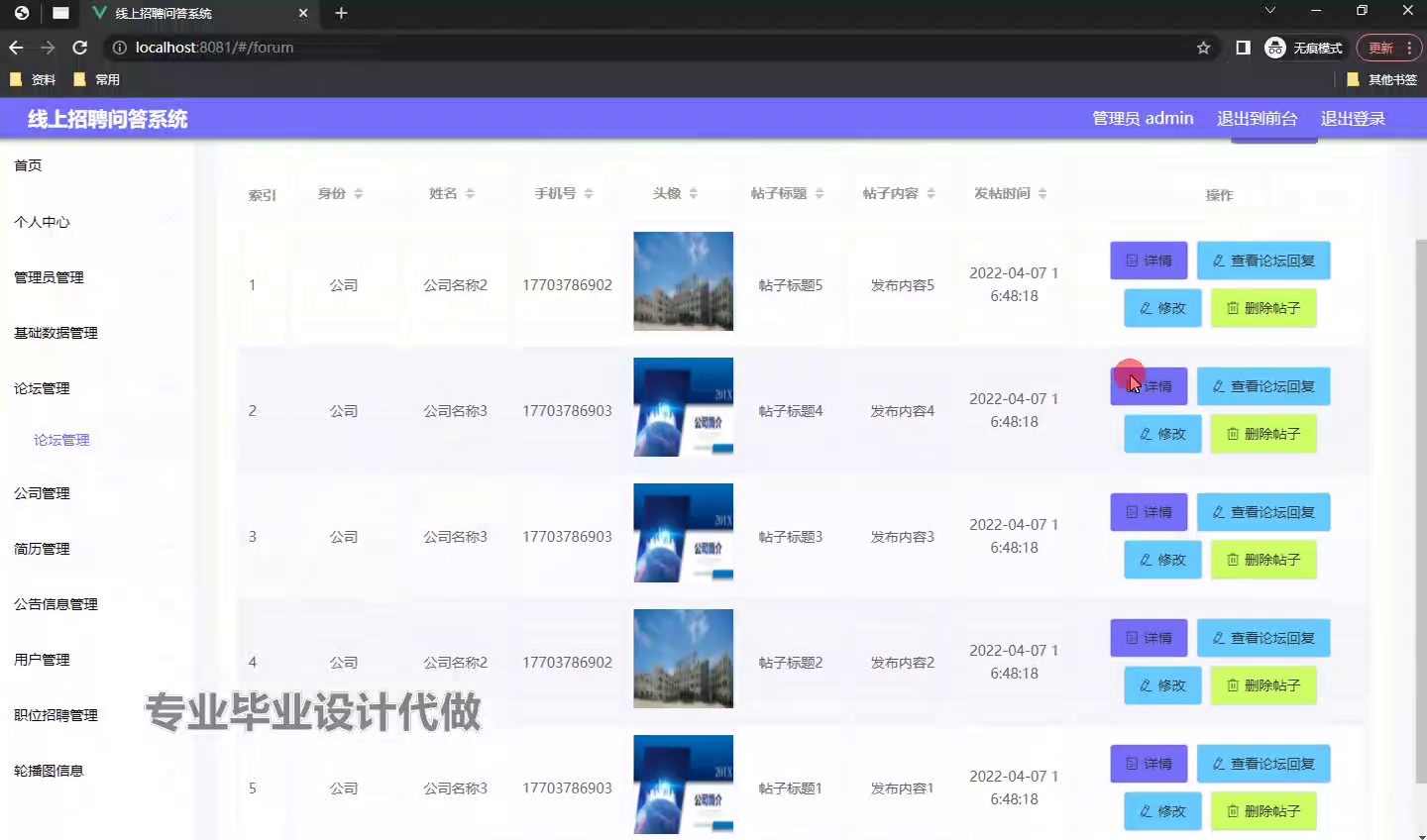This screenshot has width=1427, height=840.
Task: Delete the 帖子标题3 post
Action: 1263,560
